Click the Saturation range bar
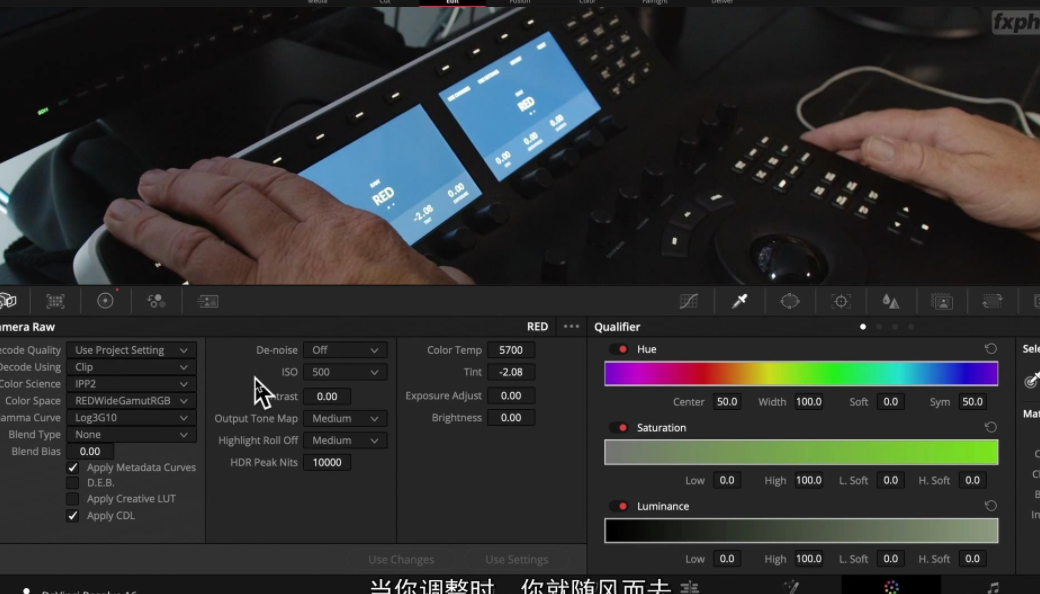The image size is (1040, 594). point(801,452)
